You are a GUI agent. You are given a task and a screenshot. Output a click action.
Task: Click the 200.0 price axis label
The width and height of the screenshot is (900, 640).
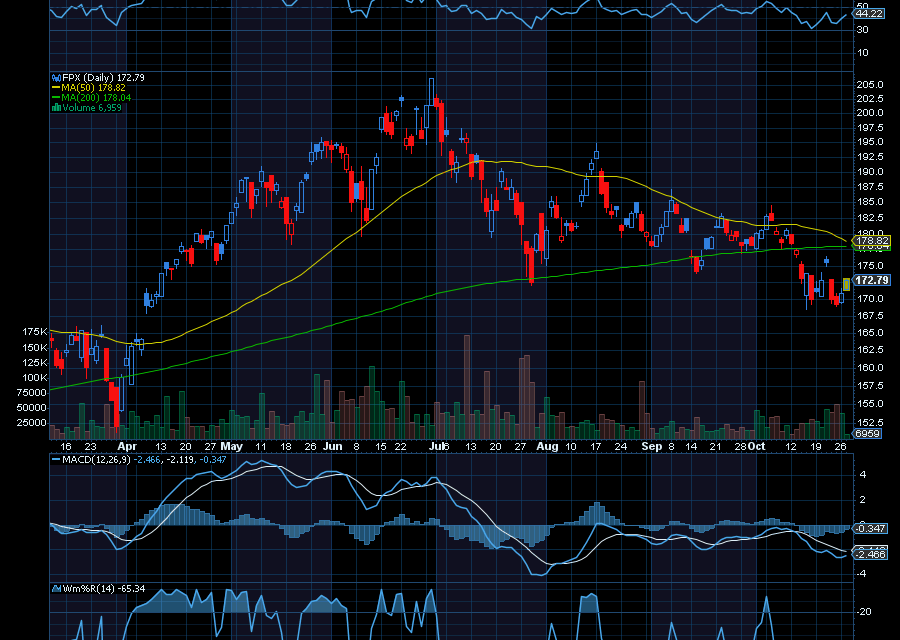click(870, 113)
